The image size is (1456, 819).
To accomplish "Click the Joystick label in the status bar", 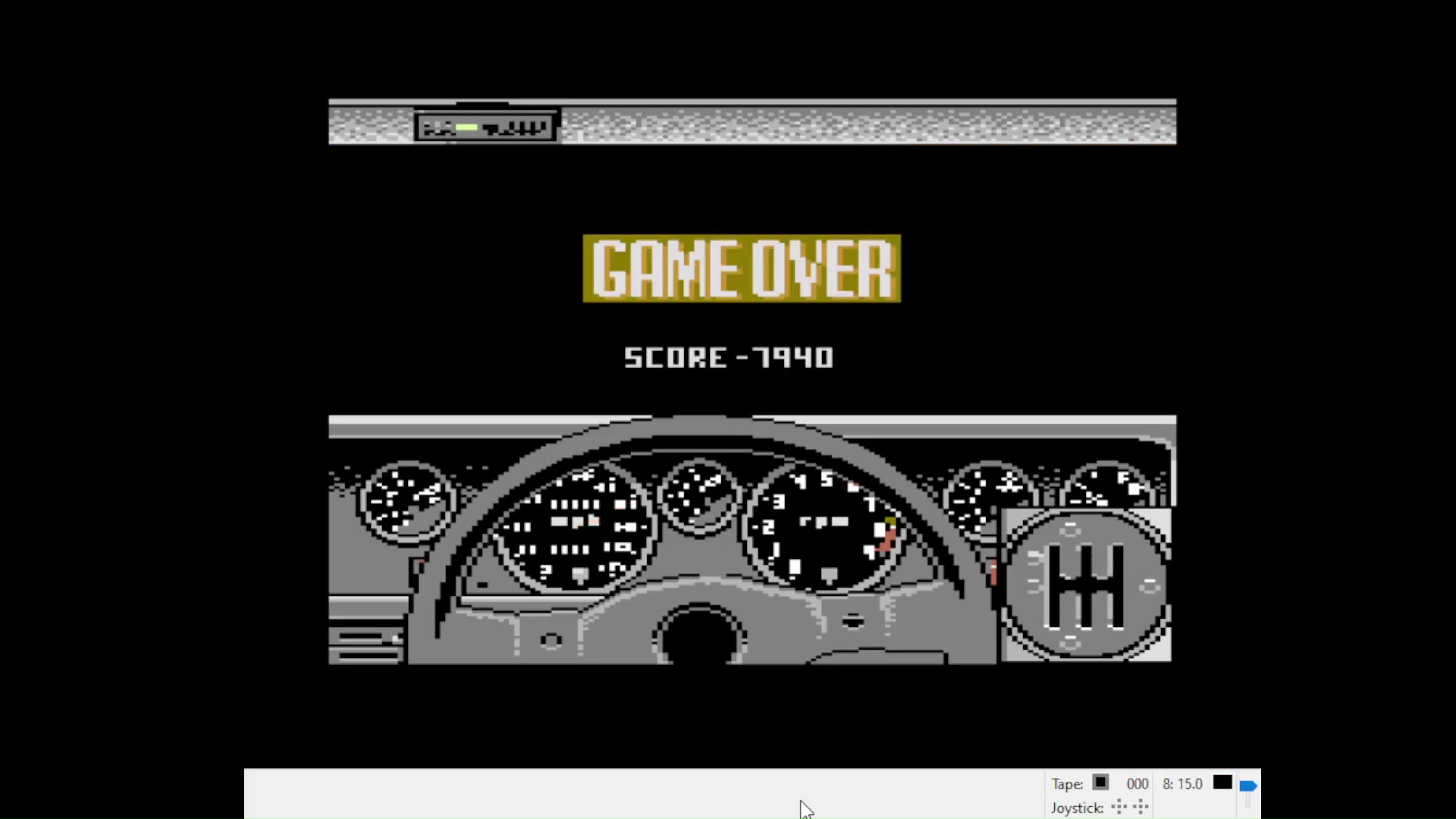I will tap(1078, 808).
